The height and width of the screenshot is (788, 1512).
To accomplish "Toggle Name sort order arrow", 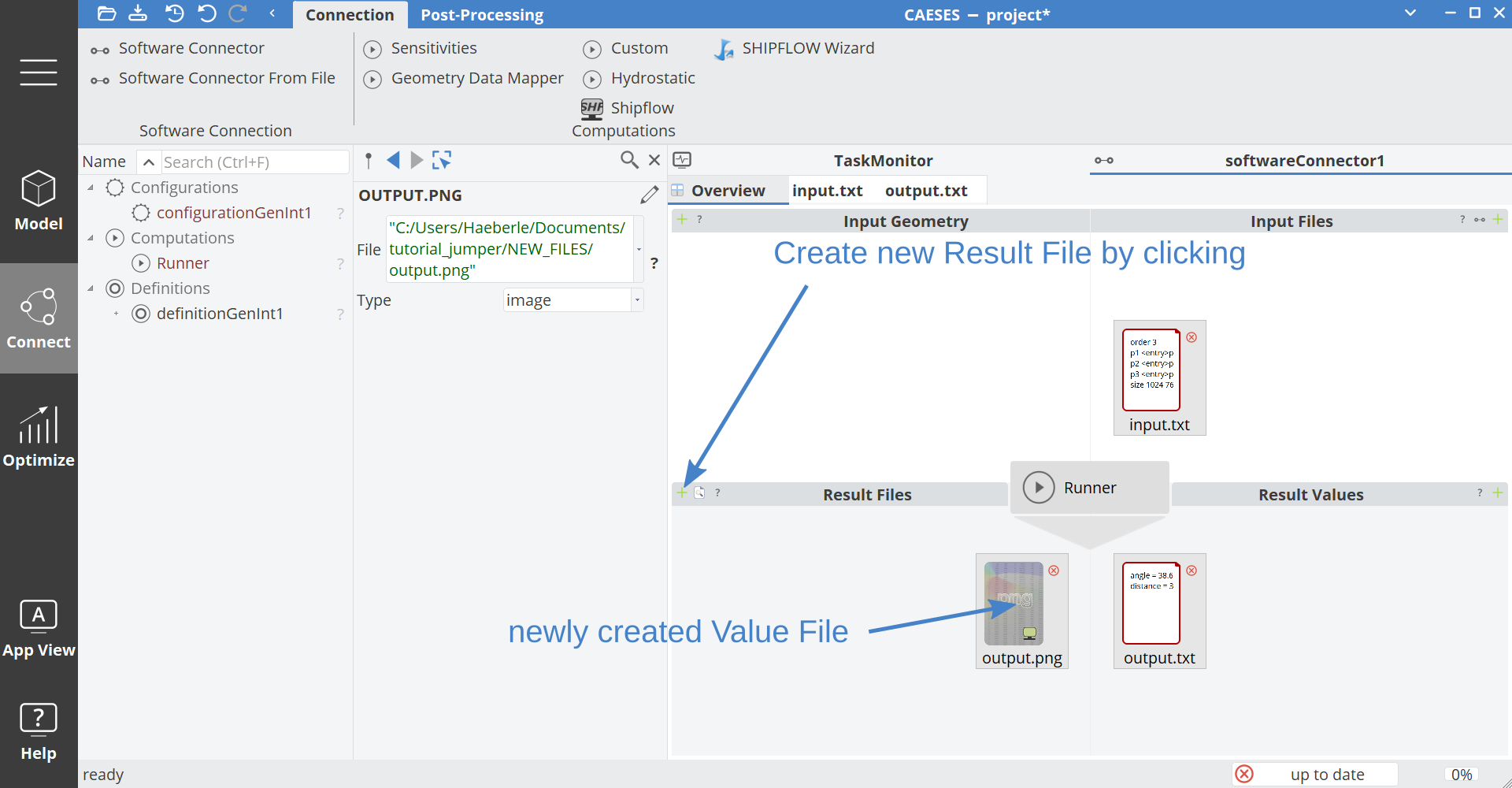I will 148,162.
